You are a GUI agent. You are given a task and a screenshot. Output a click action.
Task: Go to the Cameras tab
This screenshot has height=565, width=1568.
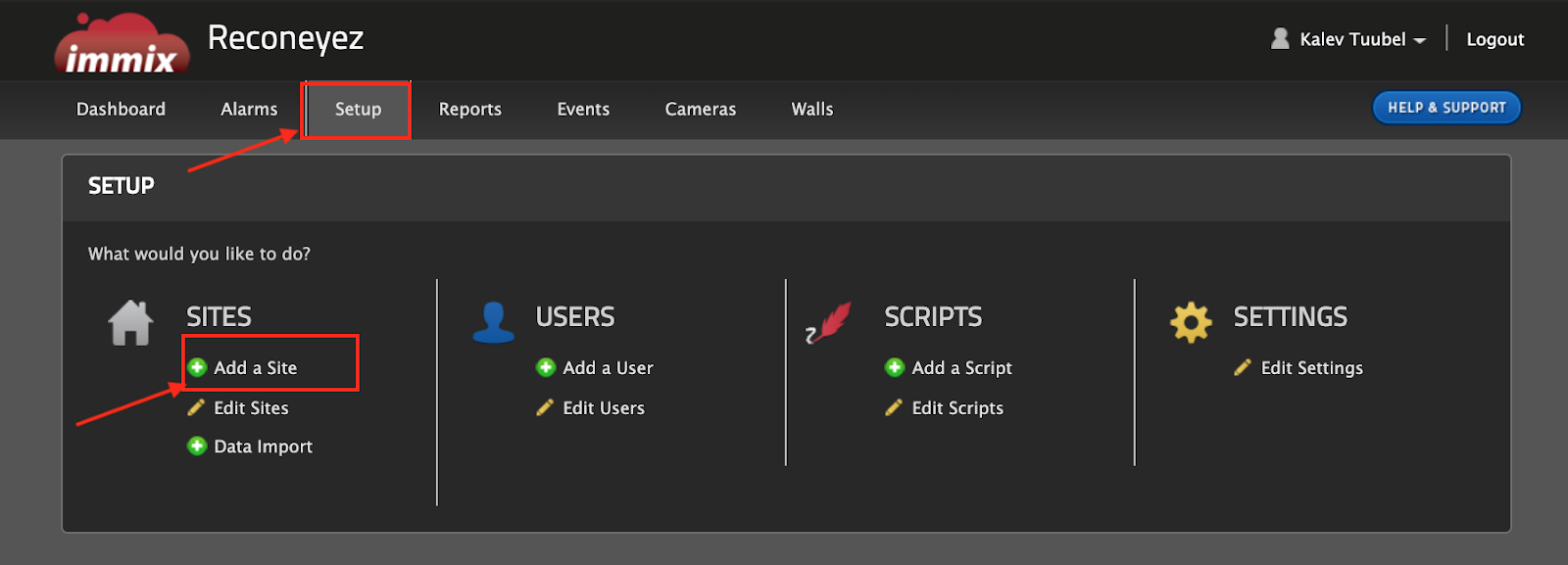tap(700, 109)
